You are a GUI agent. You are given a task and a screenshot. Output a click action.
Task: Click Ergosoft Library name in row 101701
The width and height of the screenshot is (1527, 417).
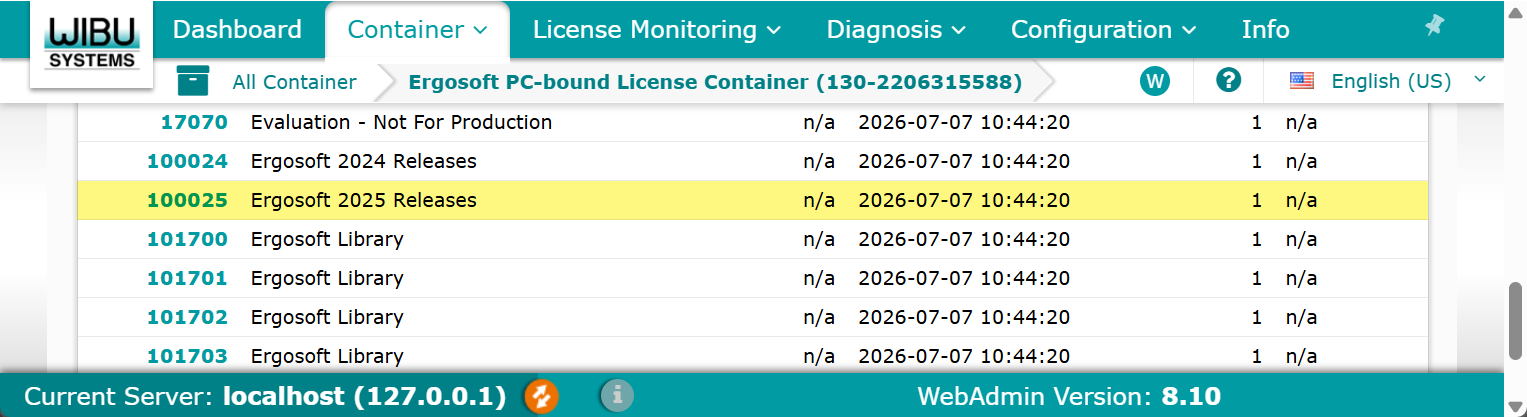327,278
